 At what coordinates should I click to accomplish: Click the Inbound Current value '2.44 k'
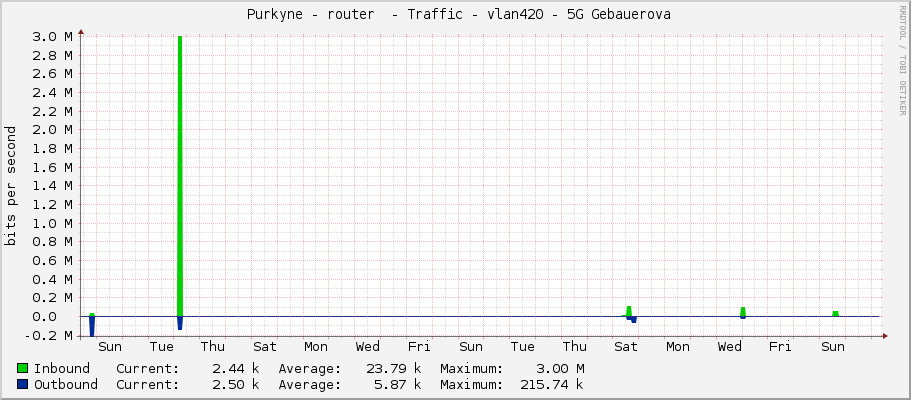[236, 368]
